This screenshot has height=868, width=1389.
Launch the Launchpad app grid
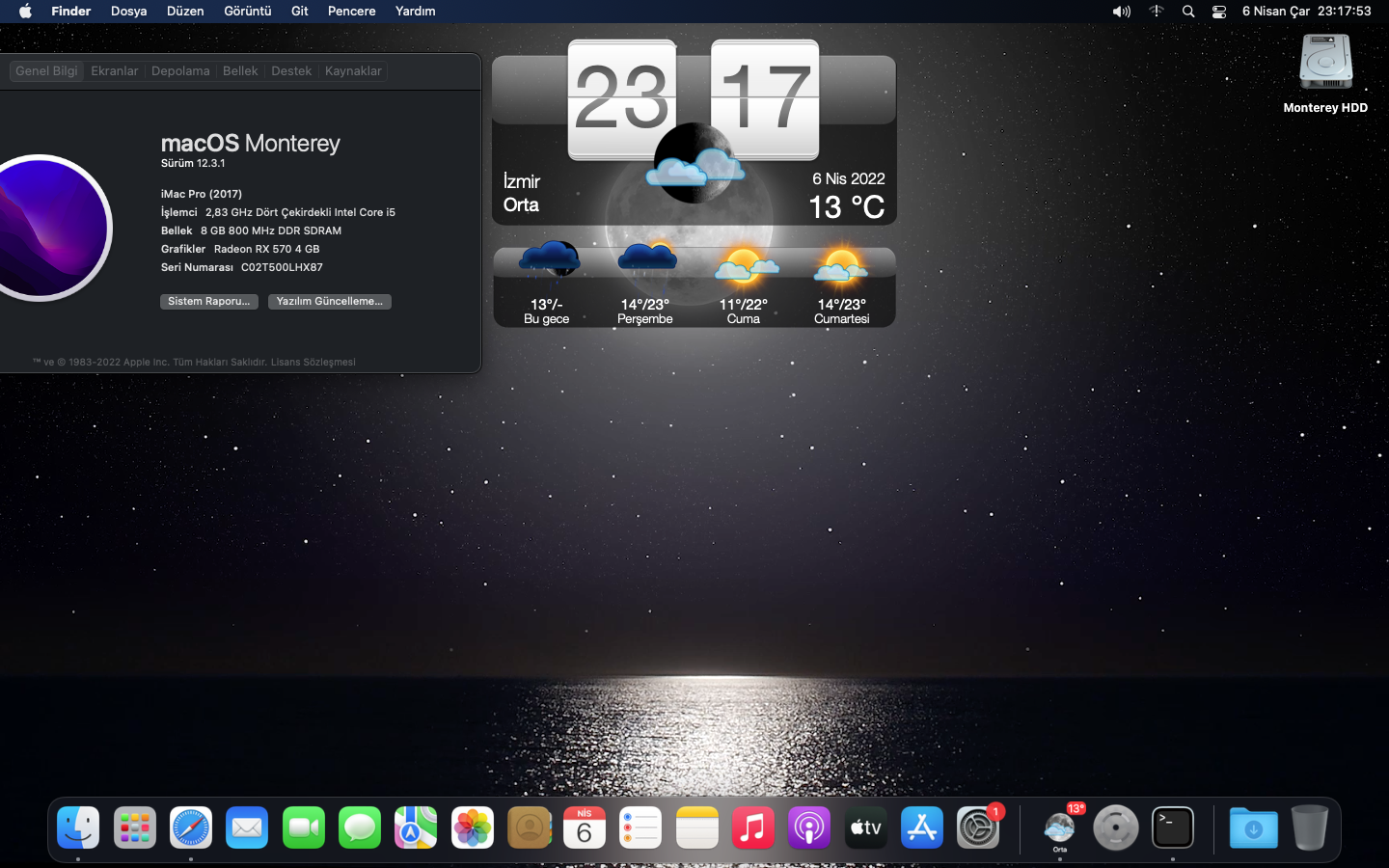(x=135, y=828)
